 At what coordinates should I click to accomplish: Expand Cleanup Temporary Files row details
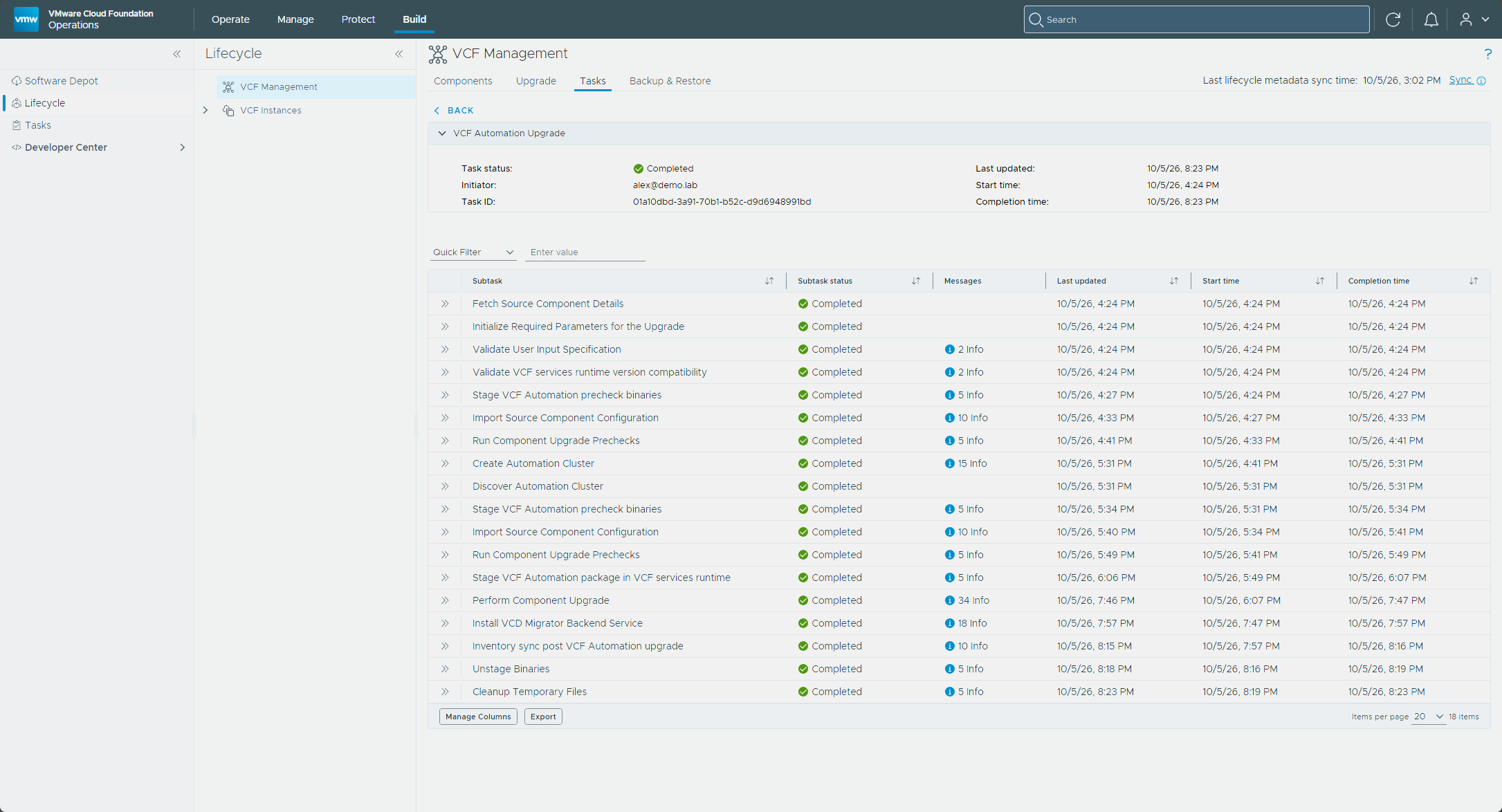click(445, 692)
